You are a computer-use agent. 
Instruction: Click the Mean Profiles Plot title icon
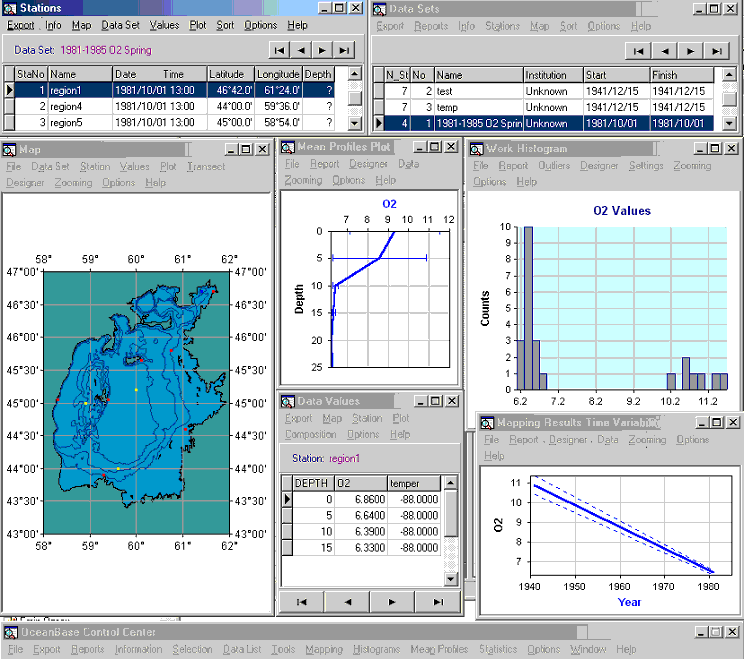[288, 148]
